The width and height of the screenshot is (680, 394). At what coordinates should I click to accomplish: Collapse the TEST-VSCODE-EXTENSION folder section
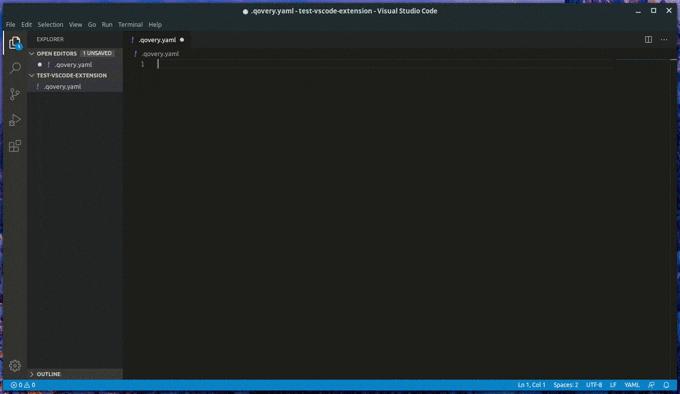tap(32, 75)
